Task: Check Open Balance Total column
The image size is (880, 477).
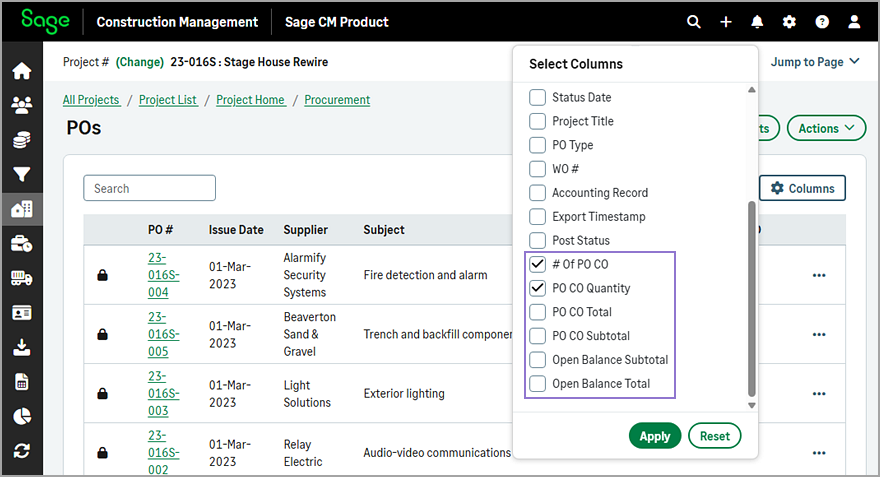Action: point(537,383)
